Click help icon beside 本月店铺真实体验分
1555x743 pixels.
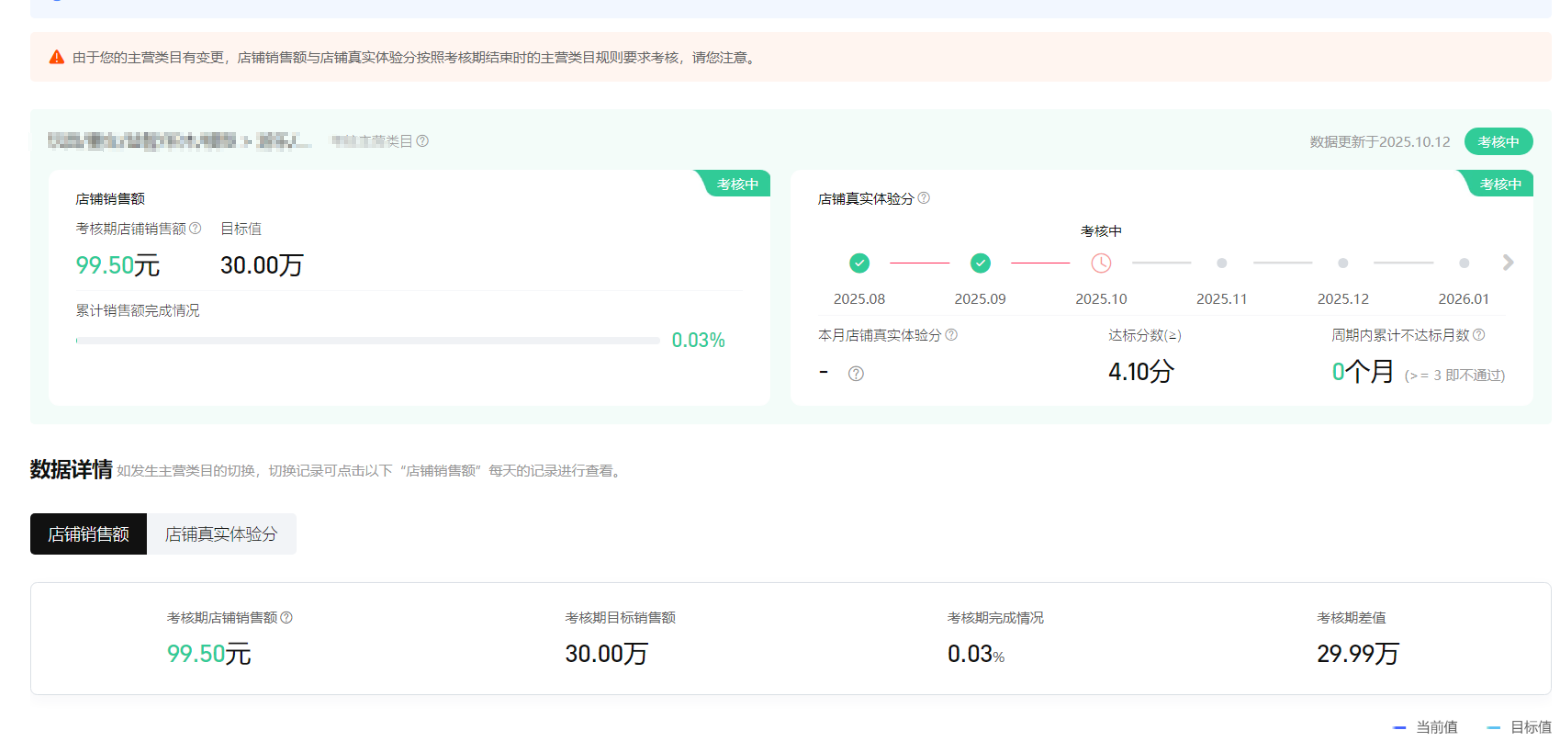coord(951,335)
